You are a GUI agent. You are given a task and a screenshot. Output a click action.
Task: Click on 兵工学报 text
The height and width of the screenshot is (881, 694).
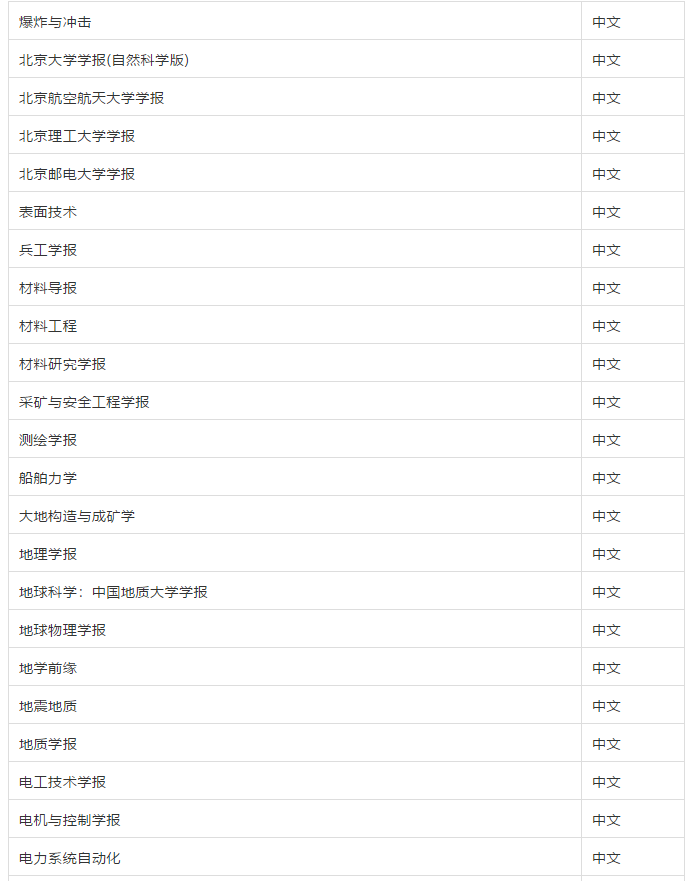click(x=48, y=250)
